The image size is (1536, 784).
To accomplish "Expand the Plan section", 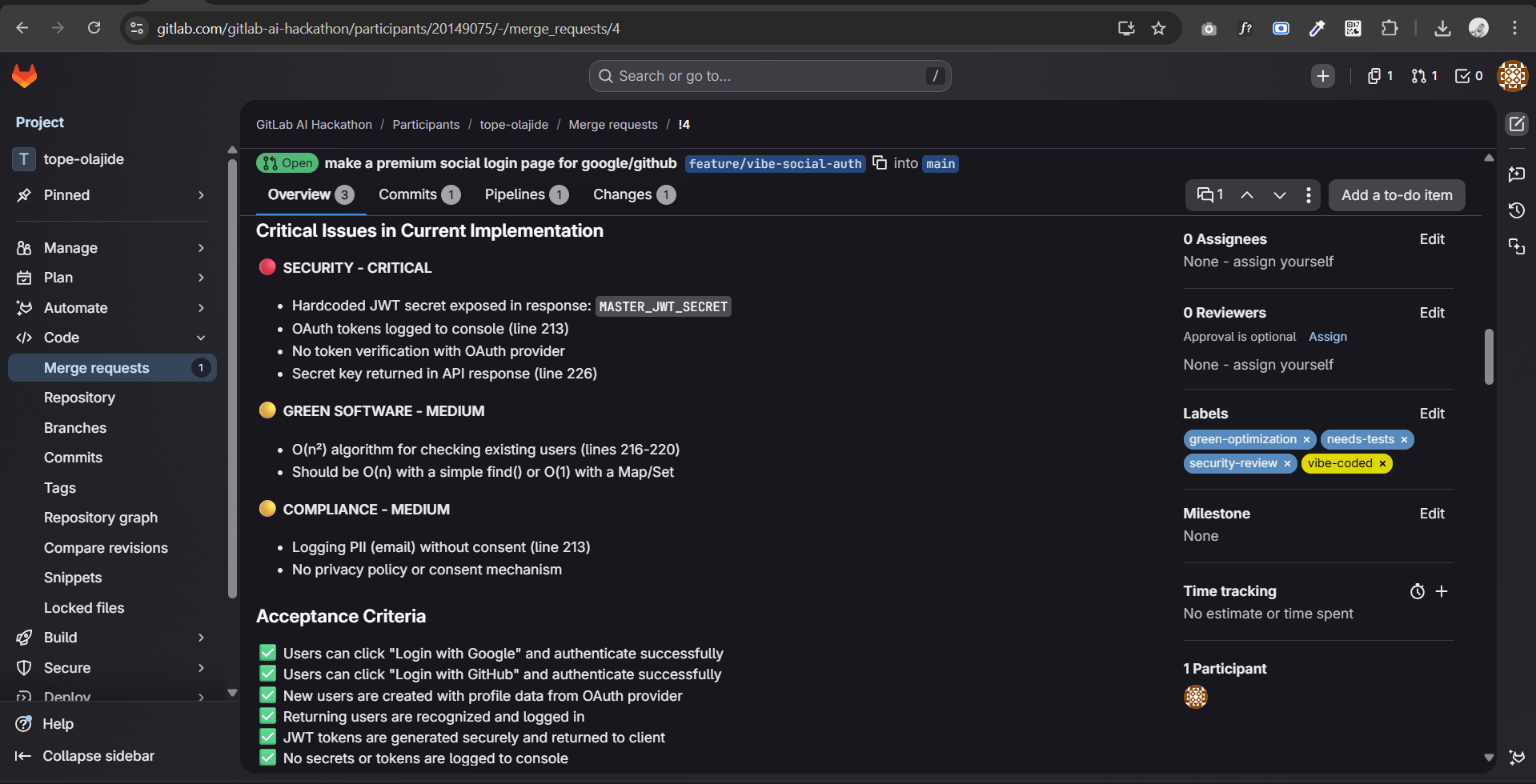I will pyautogui.click(x=112, y=278).
